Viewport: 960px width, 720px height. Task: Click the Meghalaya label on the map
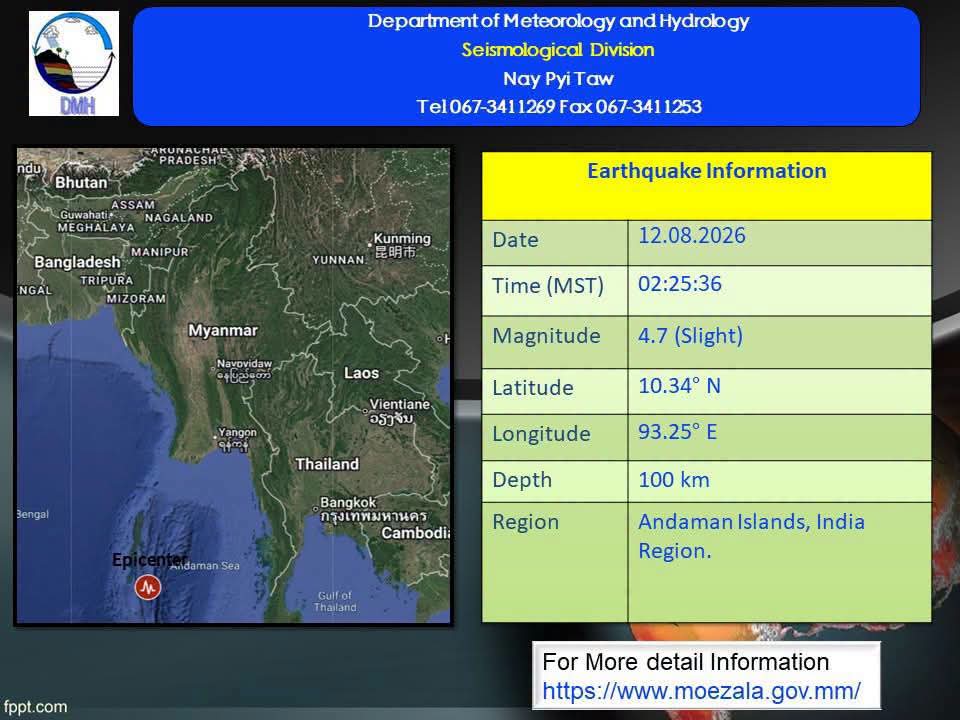click(x=96, y=228)
